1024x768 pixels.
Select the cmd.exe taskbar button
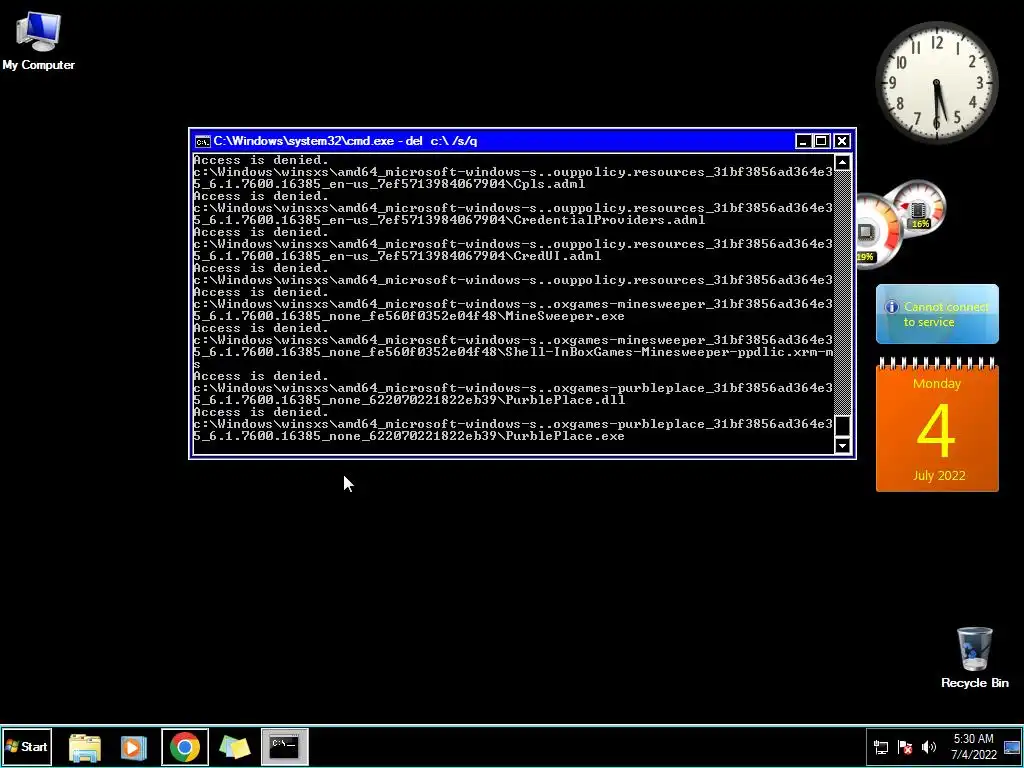tap(284, 746)
